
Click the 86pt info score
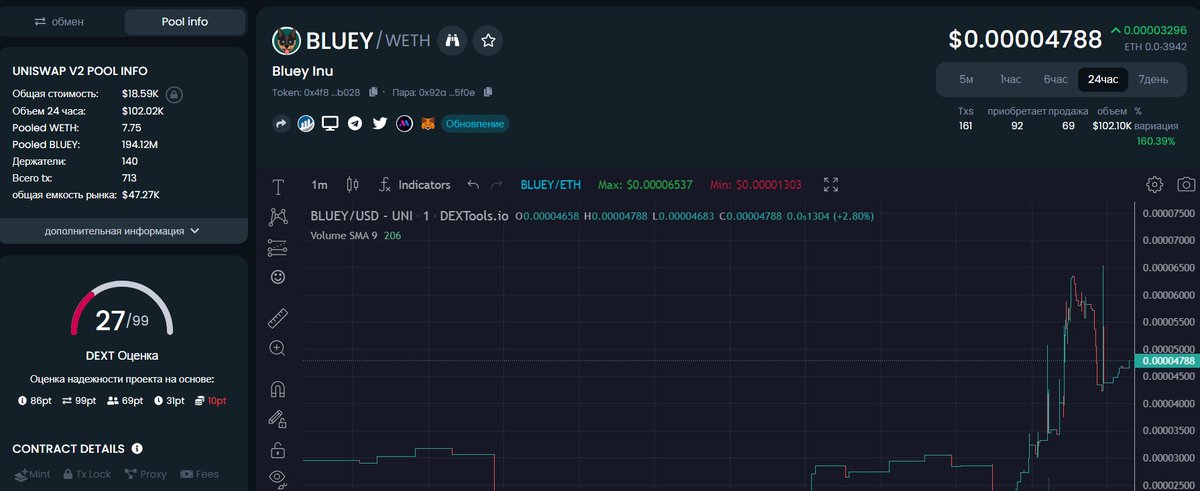coord(35,401)
